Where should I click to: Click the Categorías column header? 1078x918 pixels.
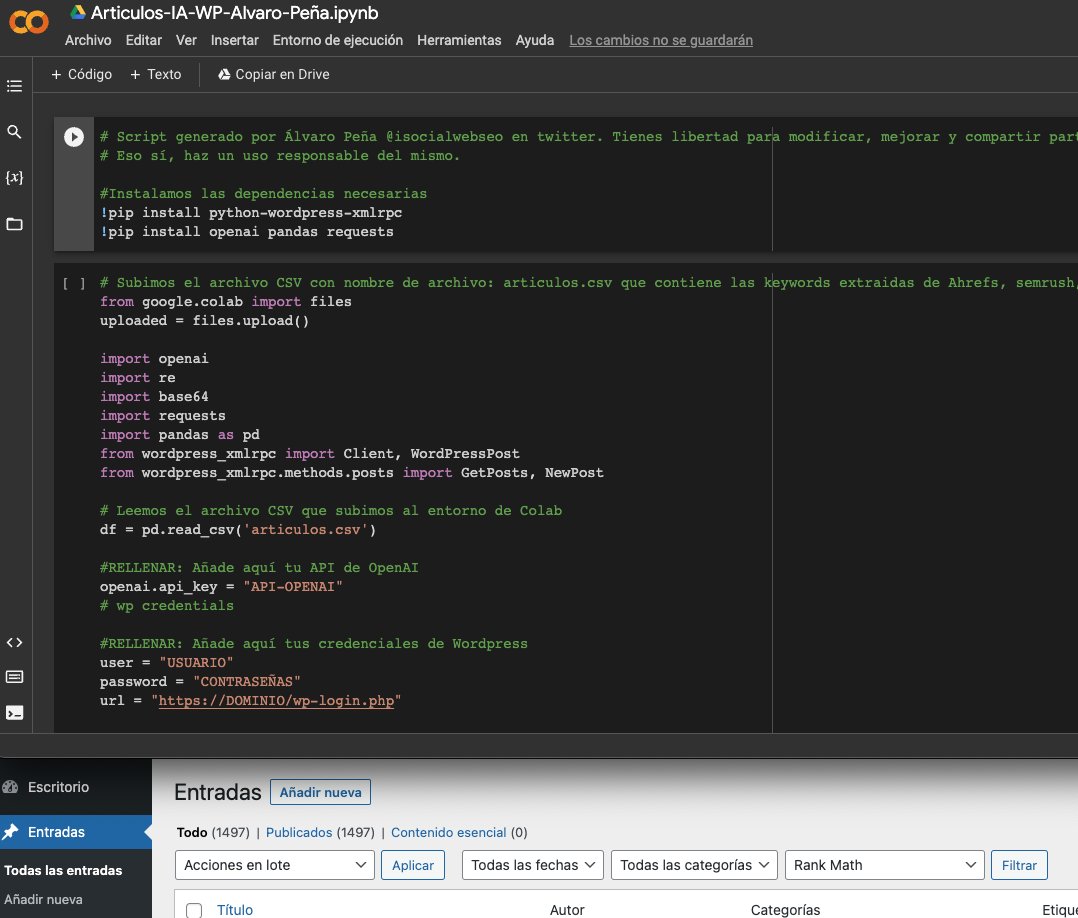click(x=785, y=910)
